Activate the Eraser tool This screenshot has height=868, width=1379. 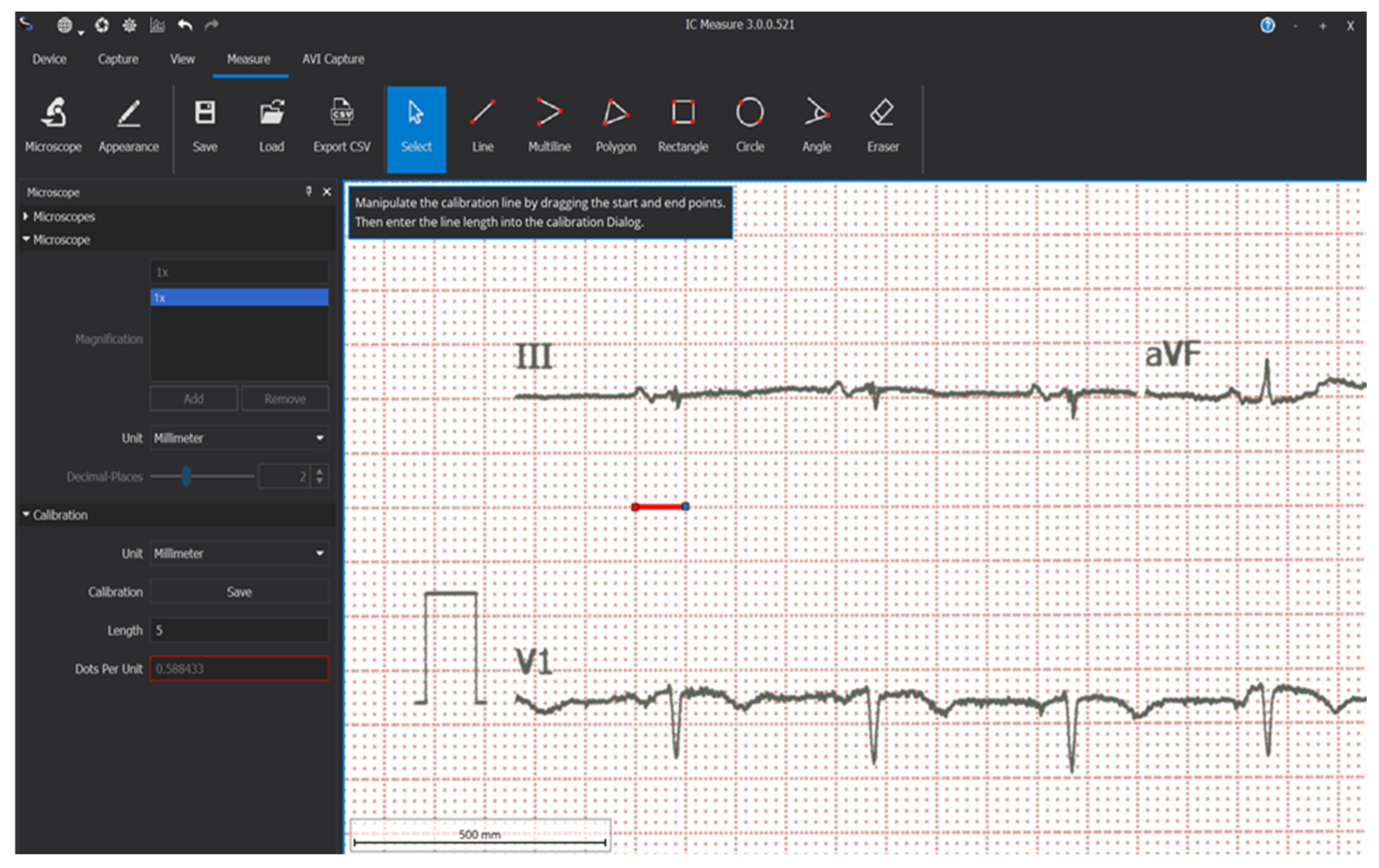point(882,125)
